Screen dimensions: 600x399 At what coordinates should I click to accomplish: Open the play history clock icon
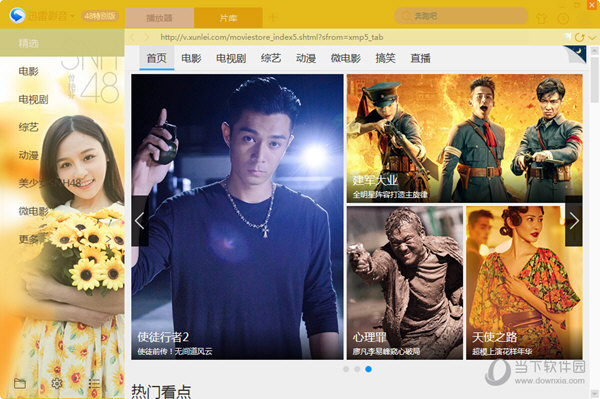point(563,18)
